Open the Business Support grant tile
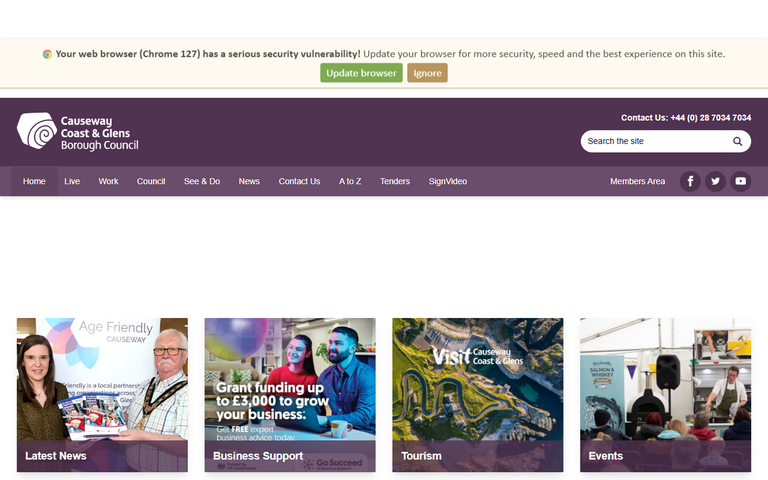 pos(290,394)
